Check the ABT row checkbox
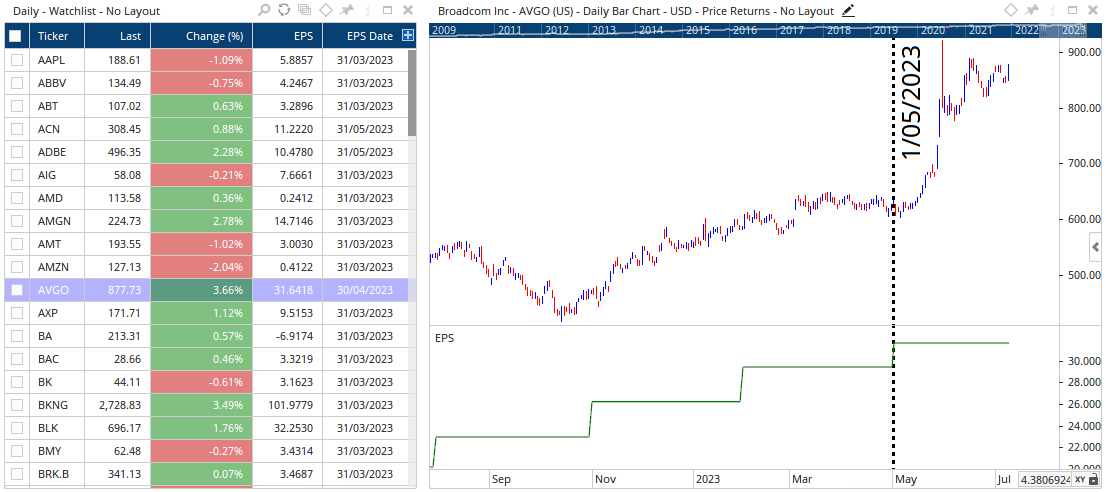Viewport: 1106px width, 492px height. (17, 106)
